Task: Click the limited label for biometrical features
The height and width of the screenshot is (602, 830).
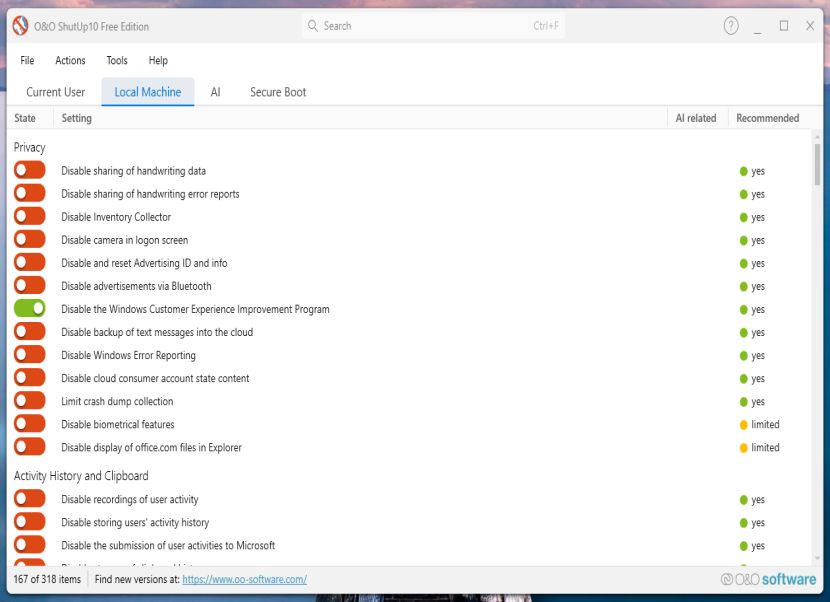Action: (765, 425)
